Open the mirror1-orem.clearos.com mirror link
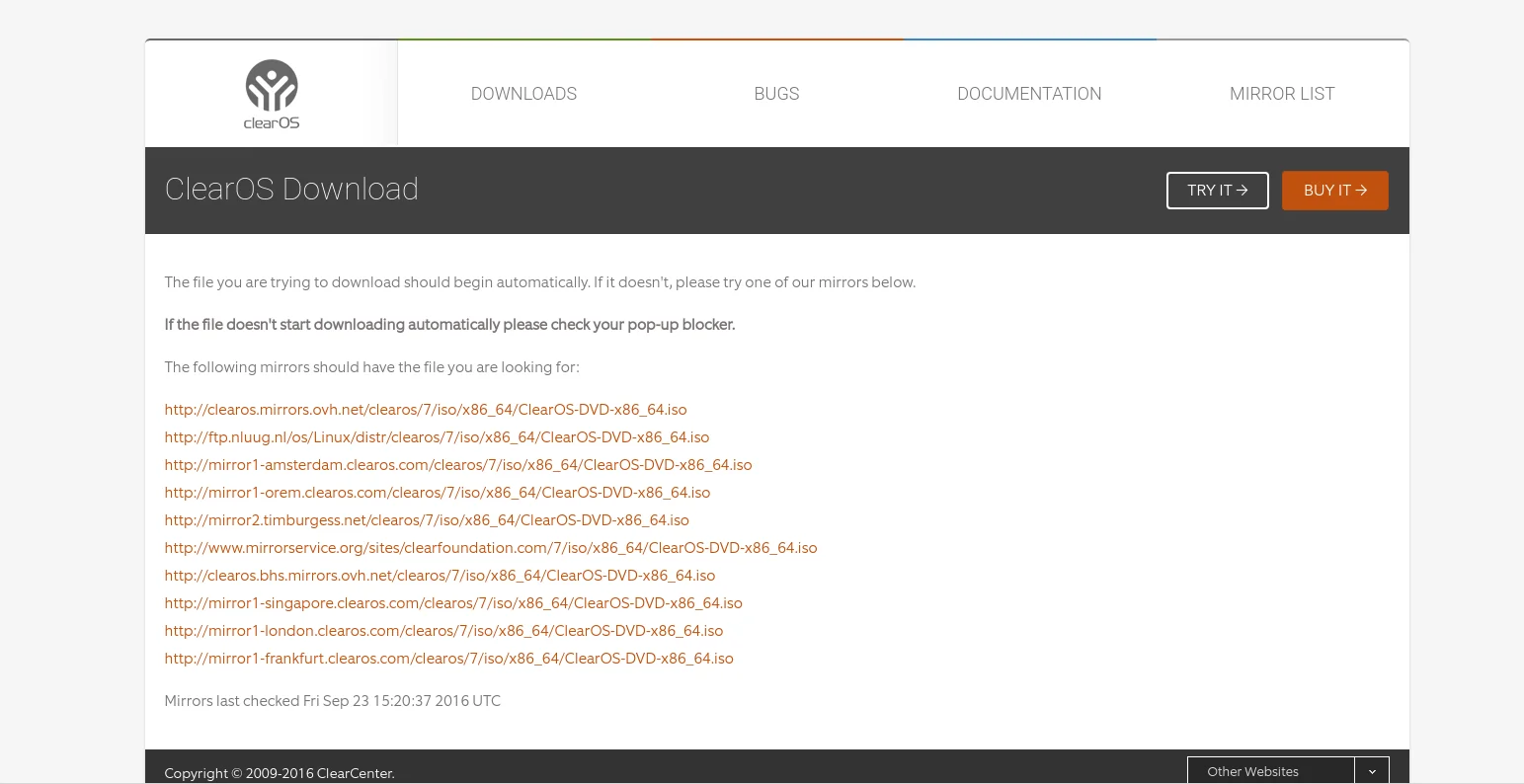1524x784 pixels. (438, 493)
